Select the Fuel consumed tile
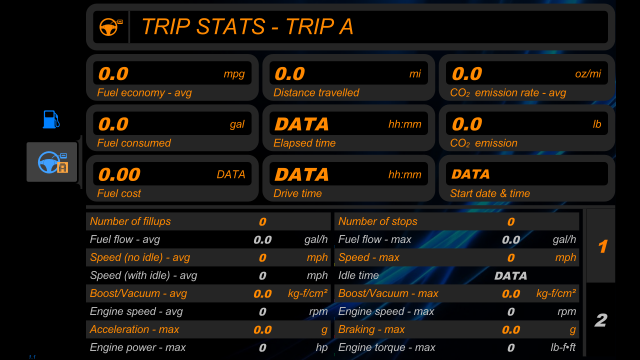This screenshot has width=640, height=360. click(x=172, y=128)
